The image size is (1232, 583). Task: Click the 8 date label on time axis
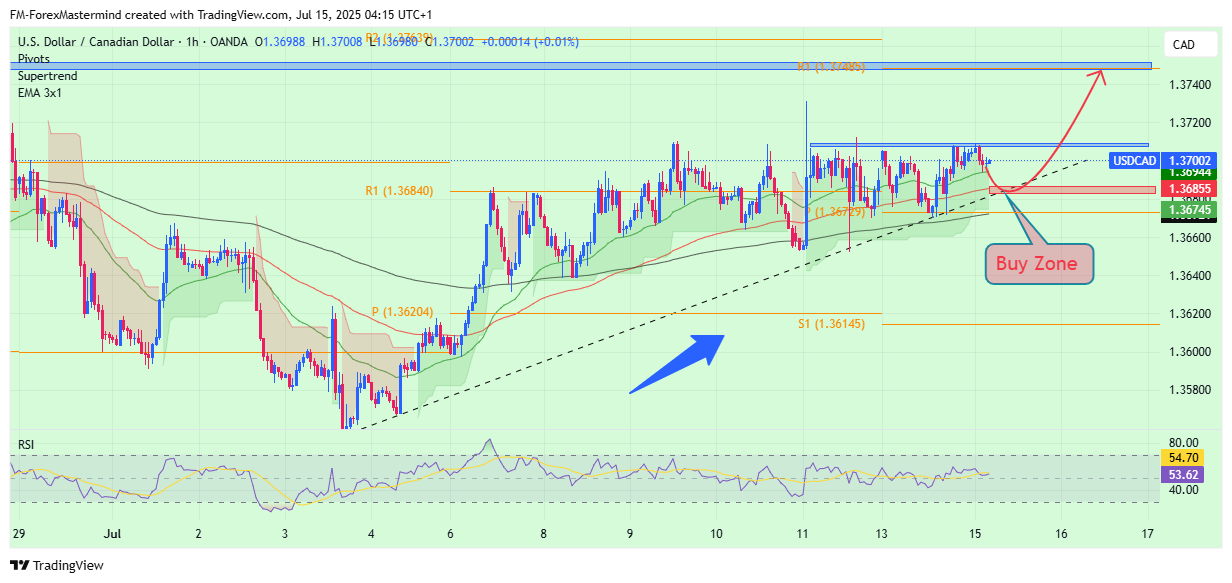[x=543, y=533]
